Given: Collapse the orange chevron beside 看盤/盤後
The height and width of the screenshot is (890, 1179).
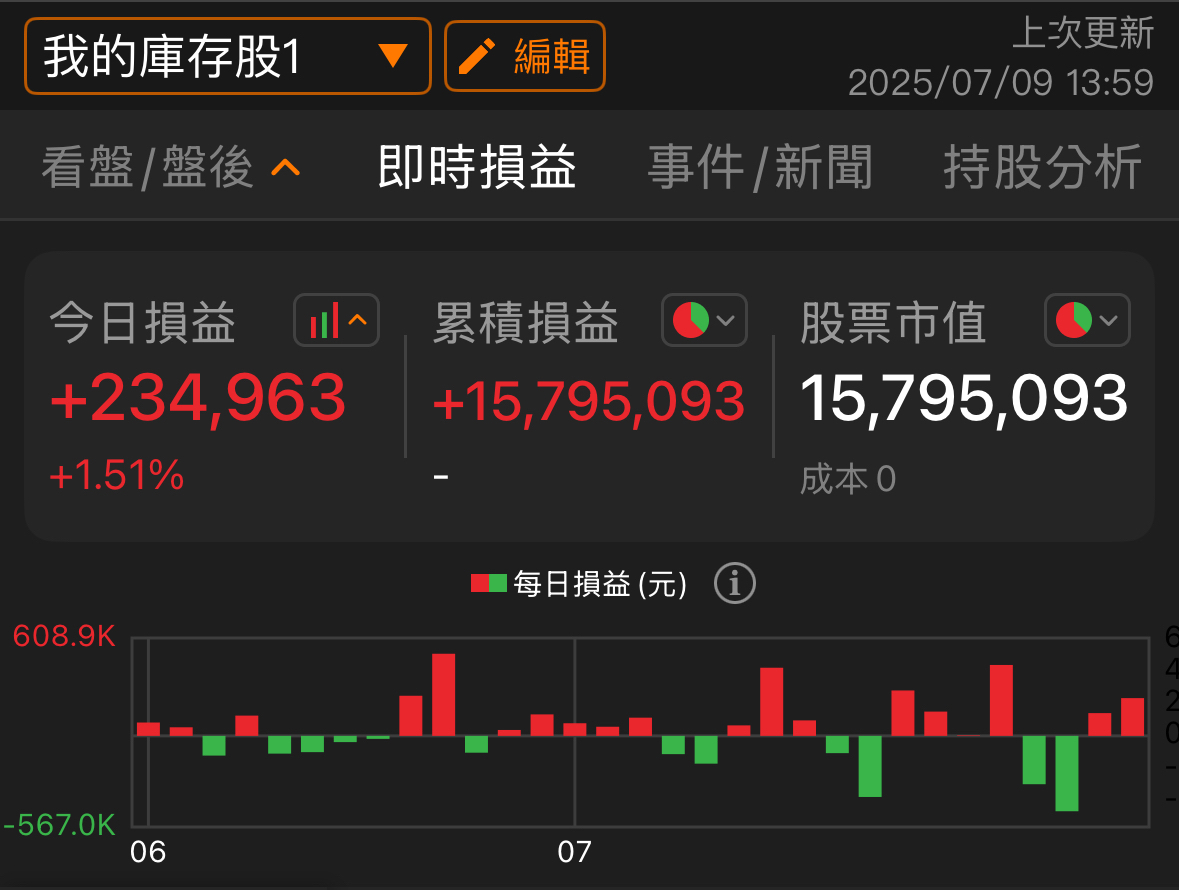Looking at the screenshot, I should click(x=286, y=167).
